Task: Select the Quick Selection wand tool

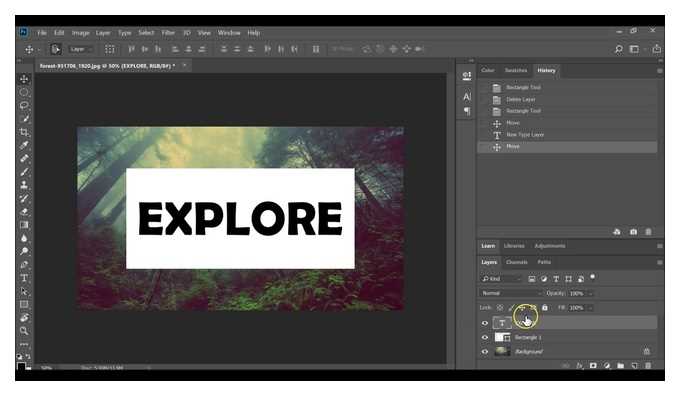Action: click(x=24, y=118)
